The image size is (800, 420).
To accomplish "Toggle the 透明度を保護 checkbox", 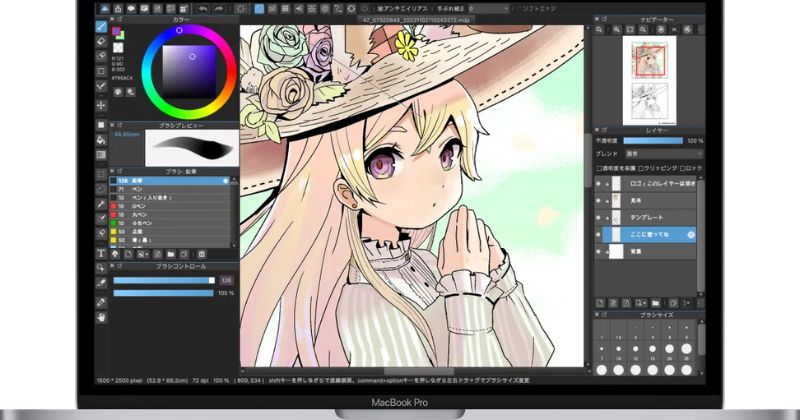I will [599, 168].
